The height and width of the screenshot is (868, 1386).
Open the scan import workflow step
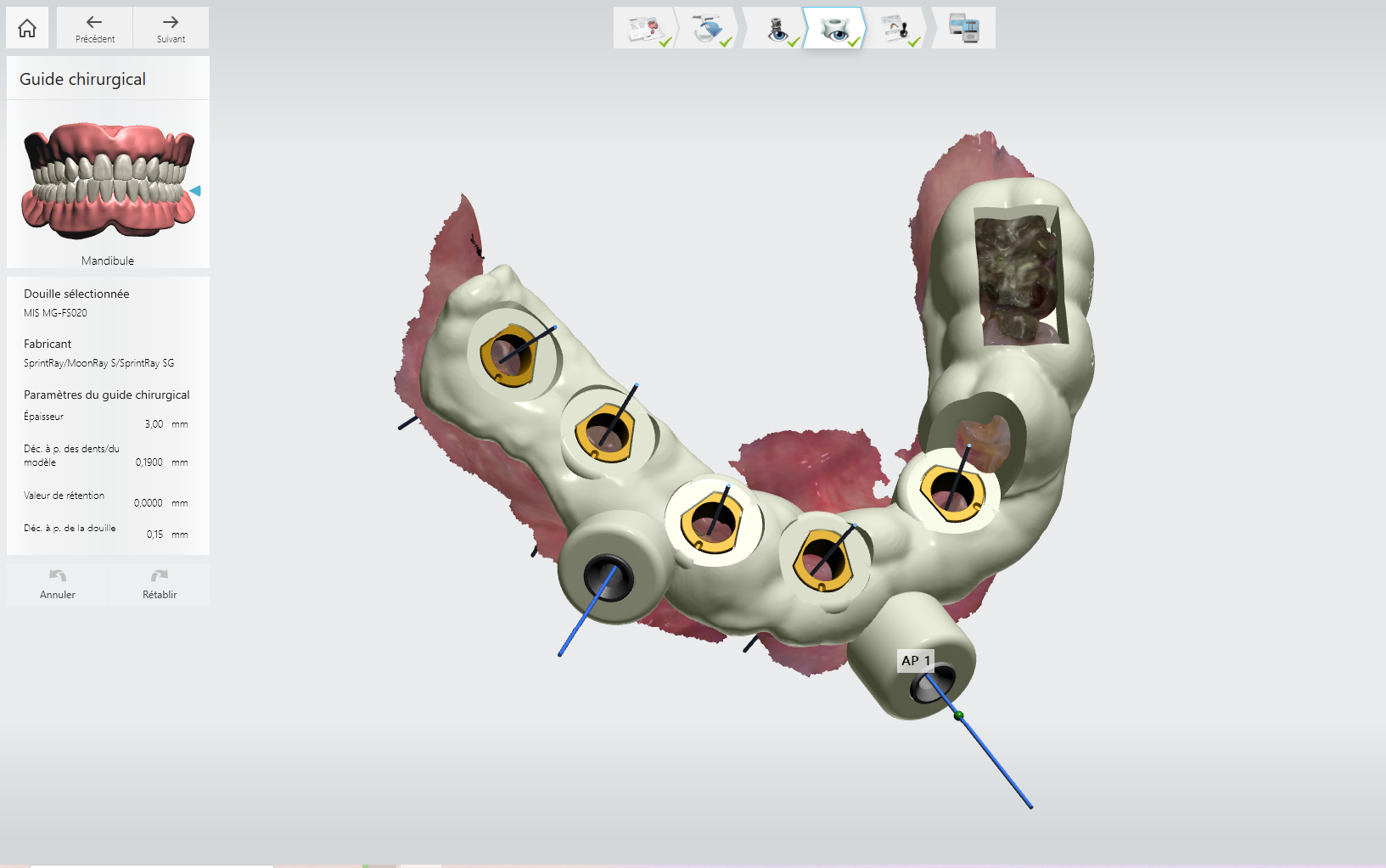point(708,28)
